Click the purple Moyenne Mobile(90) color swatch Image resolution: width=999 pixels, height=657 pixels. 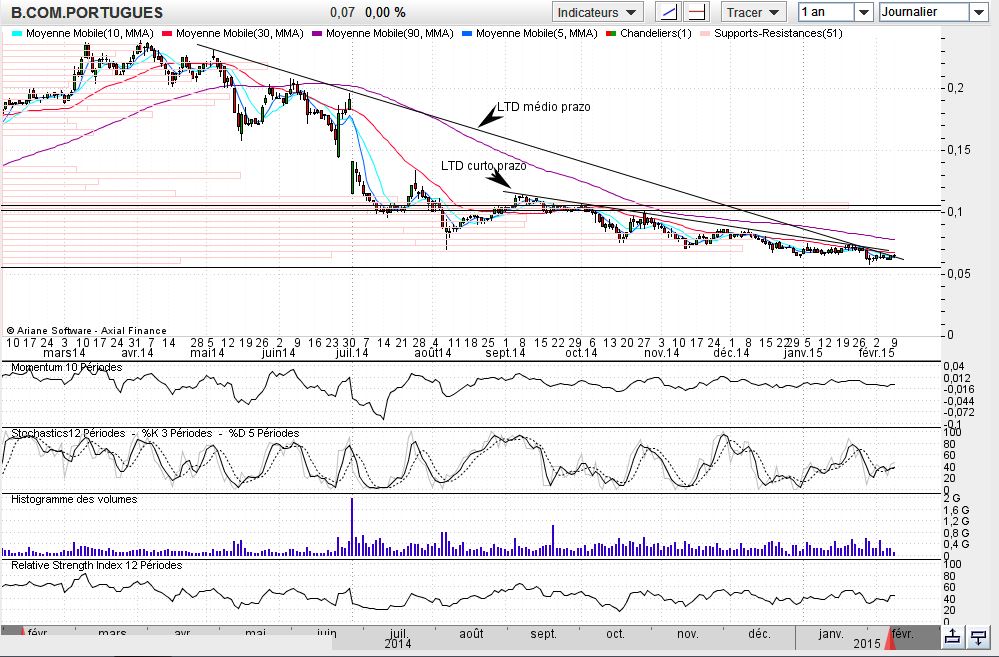pyautogui.click(x=317, y=33)
